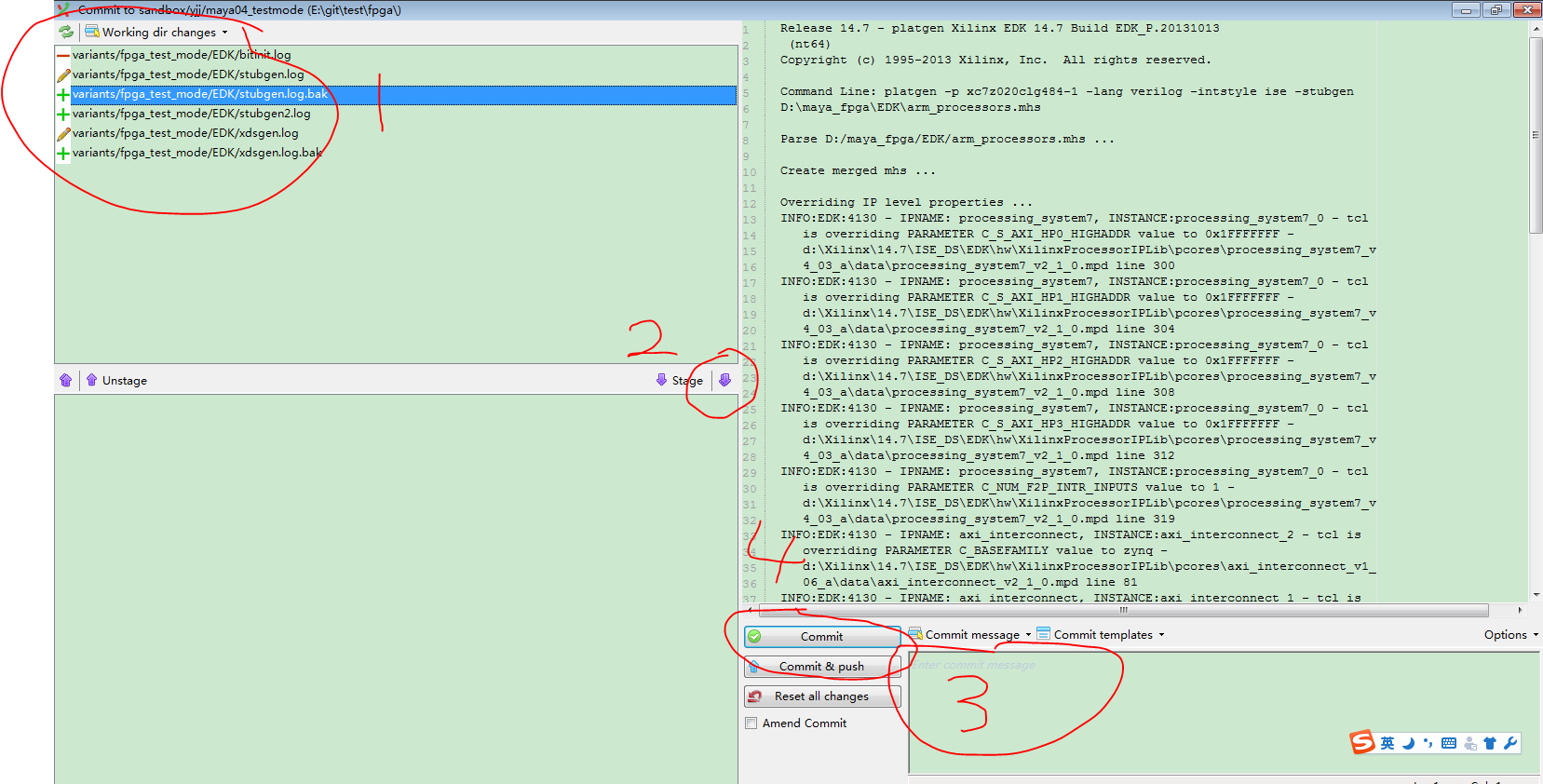Click the Sogou S logo icon

1361,742
